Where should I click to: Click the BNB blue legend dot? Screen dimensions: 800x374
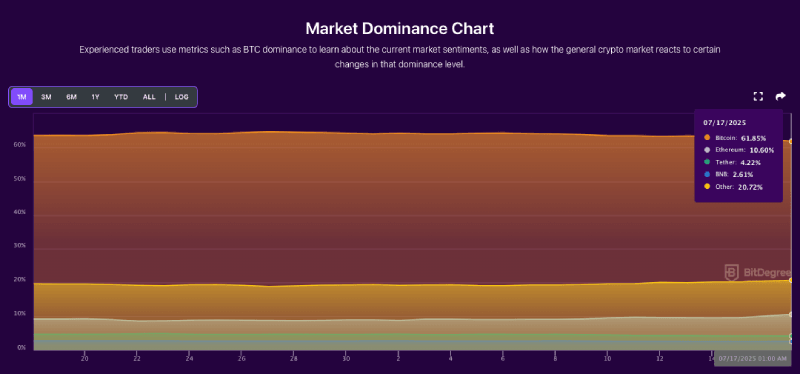pyautogui.click(x=707, y=174)
